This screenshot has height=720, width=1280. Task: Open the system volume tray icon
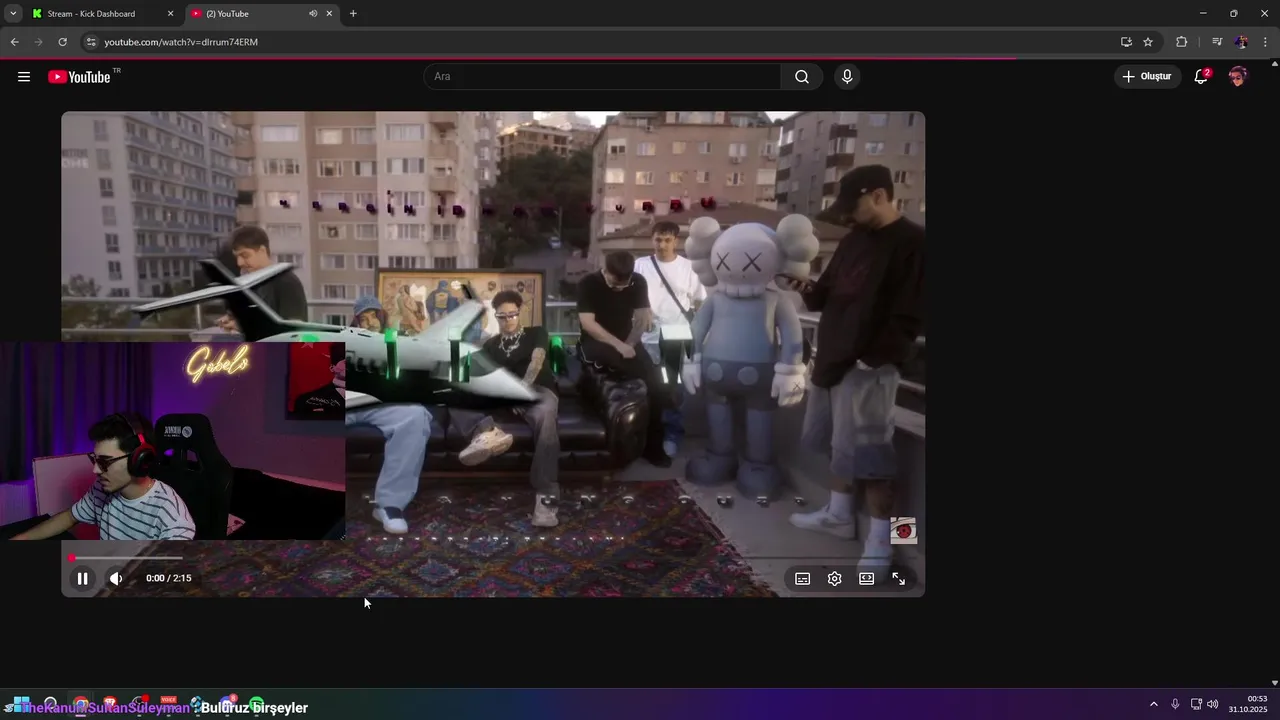1213,704
